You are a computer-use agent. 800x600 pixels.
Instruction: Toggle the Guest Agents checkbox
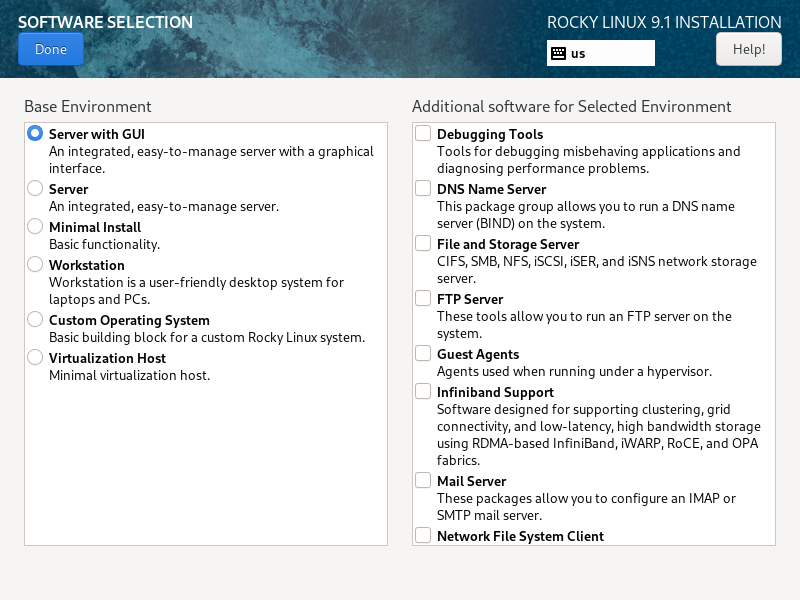(x=423, y=354)
